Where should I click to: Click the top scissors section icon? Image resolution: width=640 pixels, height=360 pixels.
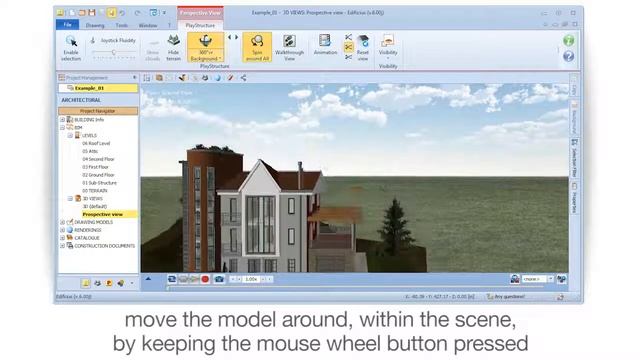[x=348, y=37]
